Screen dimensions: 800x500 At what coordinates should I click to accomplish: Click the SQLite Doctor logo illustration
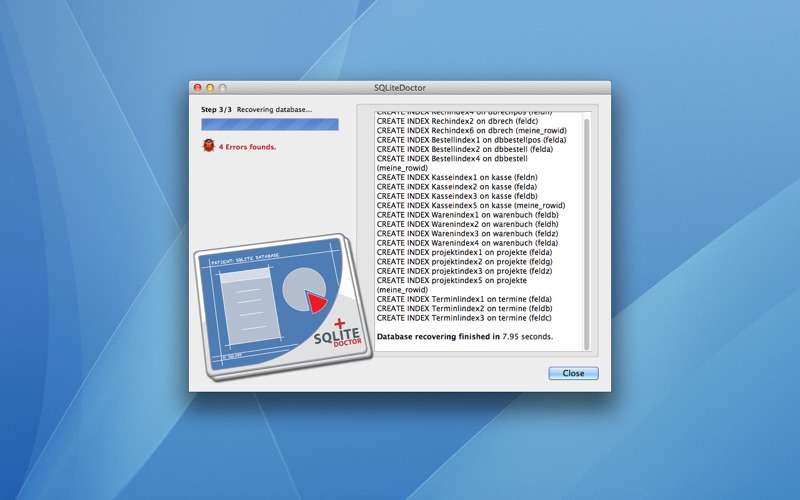[283, 307]
